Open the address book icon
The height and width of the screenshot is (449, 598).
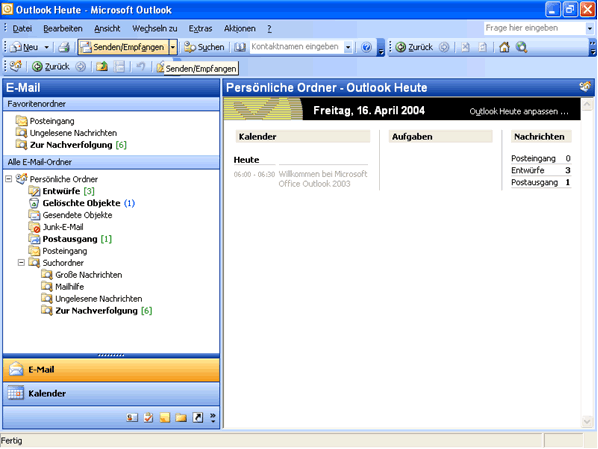click(x=240, y=47)
